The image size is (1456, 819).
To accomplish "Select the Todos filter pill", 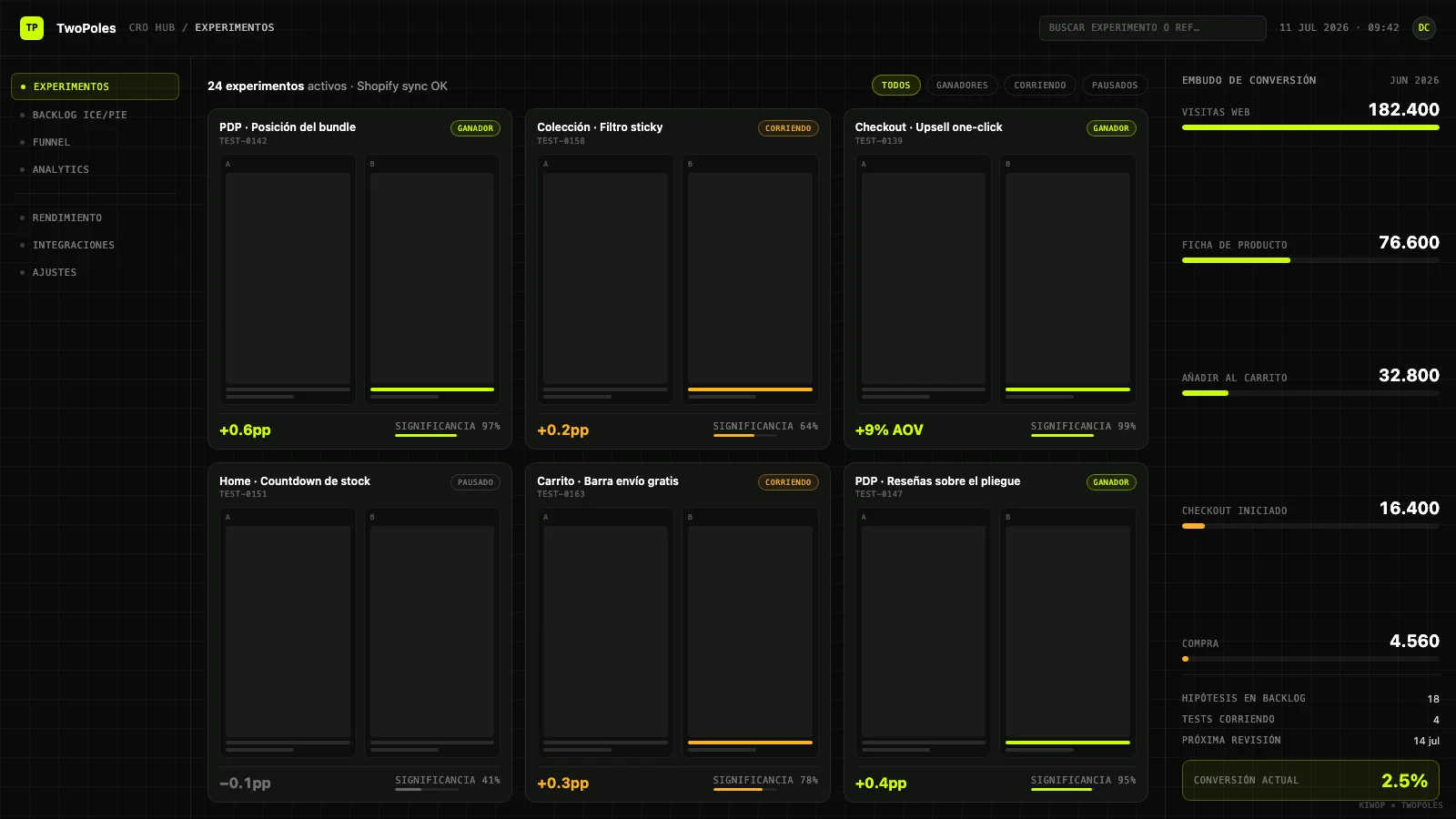I will coord(896,86).
